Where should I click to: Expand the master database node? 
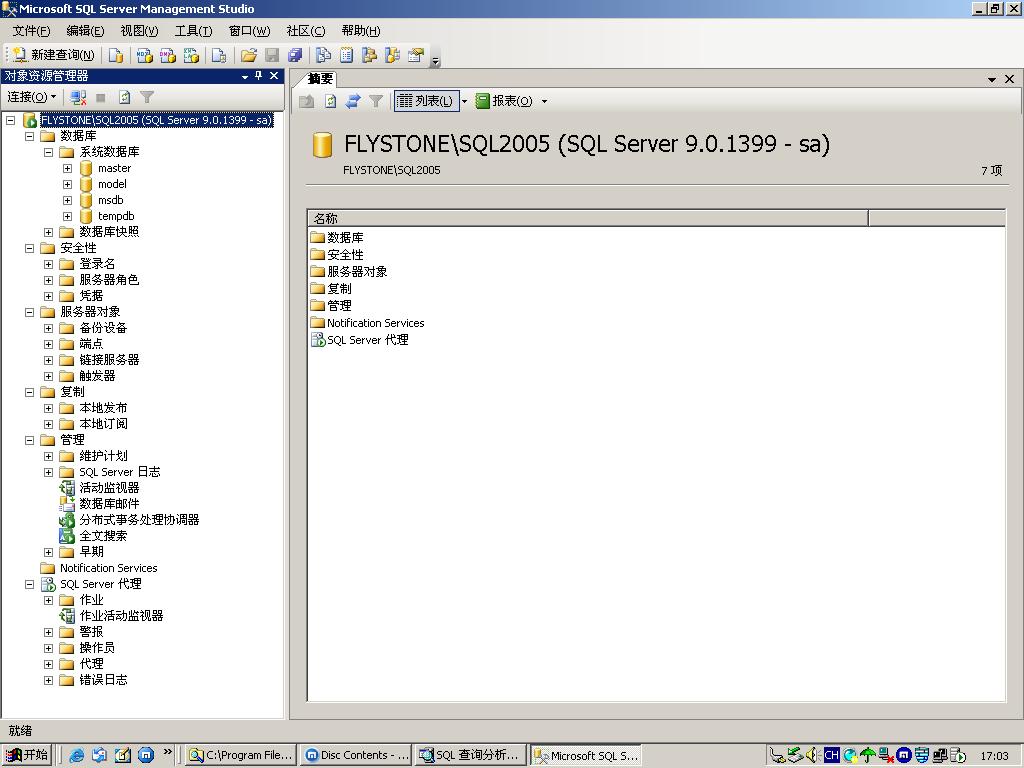67,168
